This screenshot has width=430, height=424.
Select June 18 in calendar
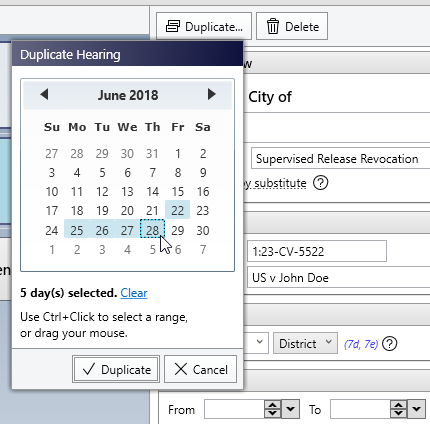(x=77, y=210)
